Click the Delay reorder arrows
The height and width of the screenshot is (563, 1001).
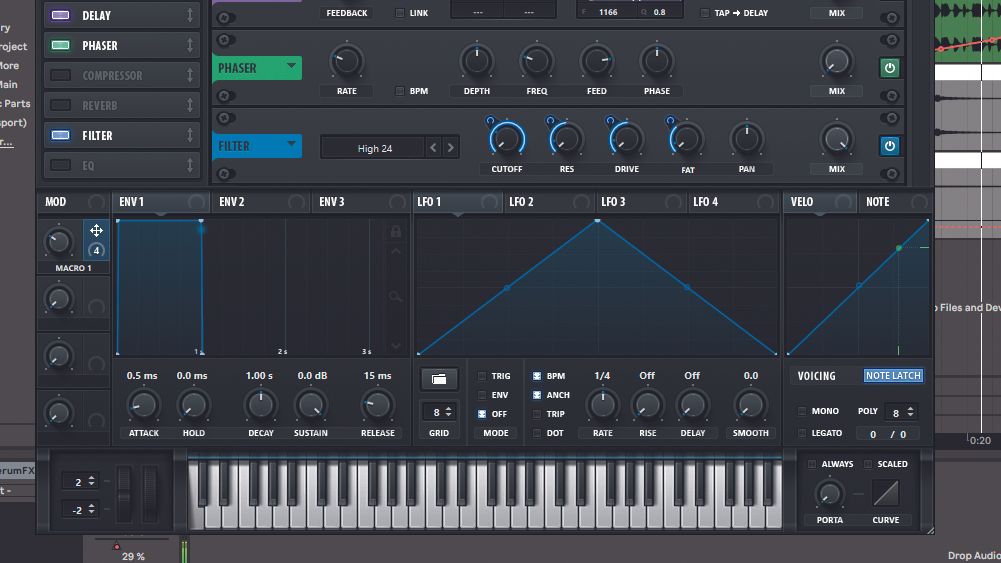pyautogui.click(x=190, y=15)
